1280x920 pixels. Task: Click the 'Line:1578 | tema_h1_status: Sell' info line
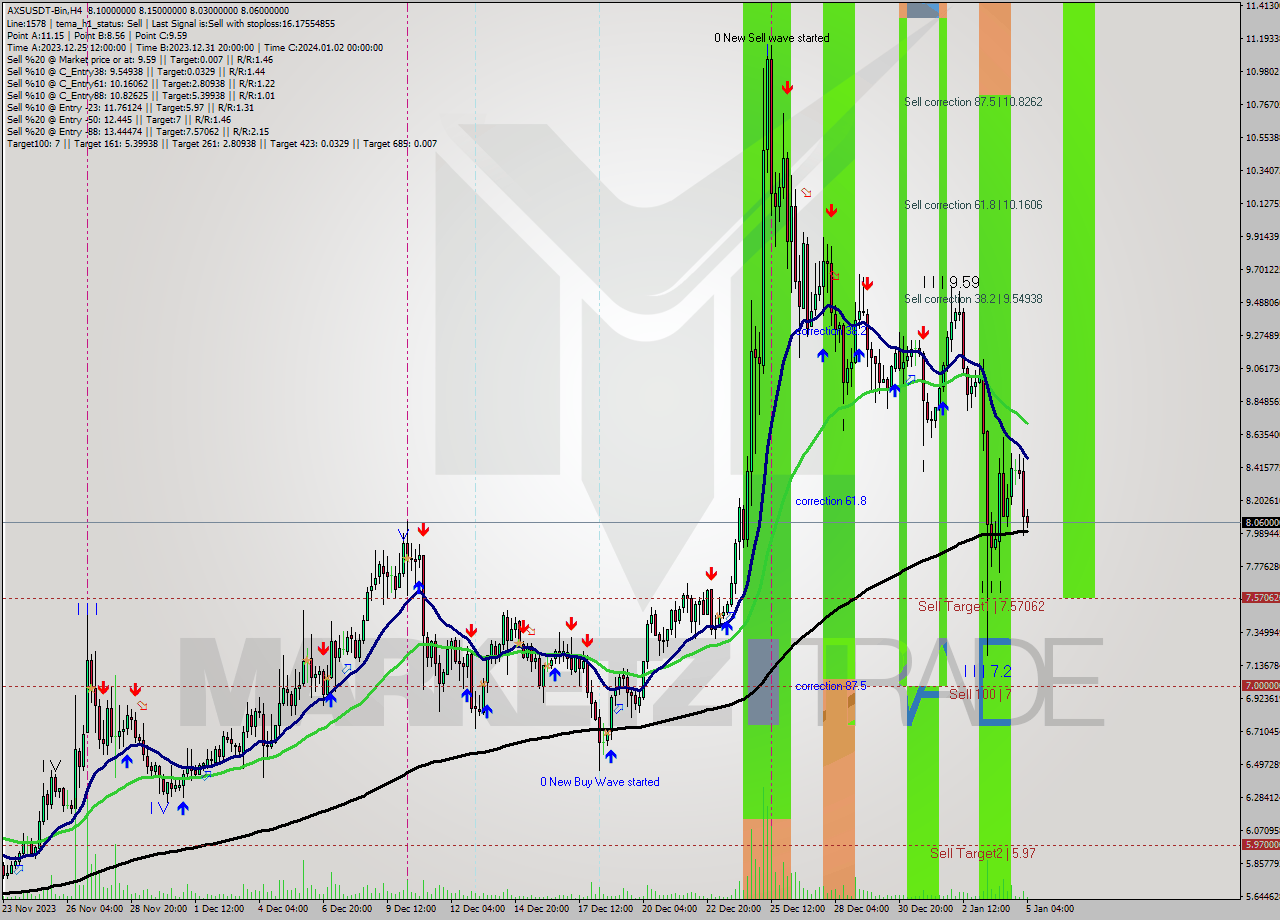(x=171, y=23)
